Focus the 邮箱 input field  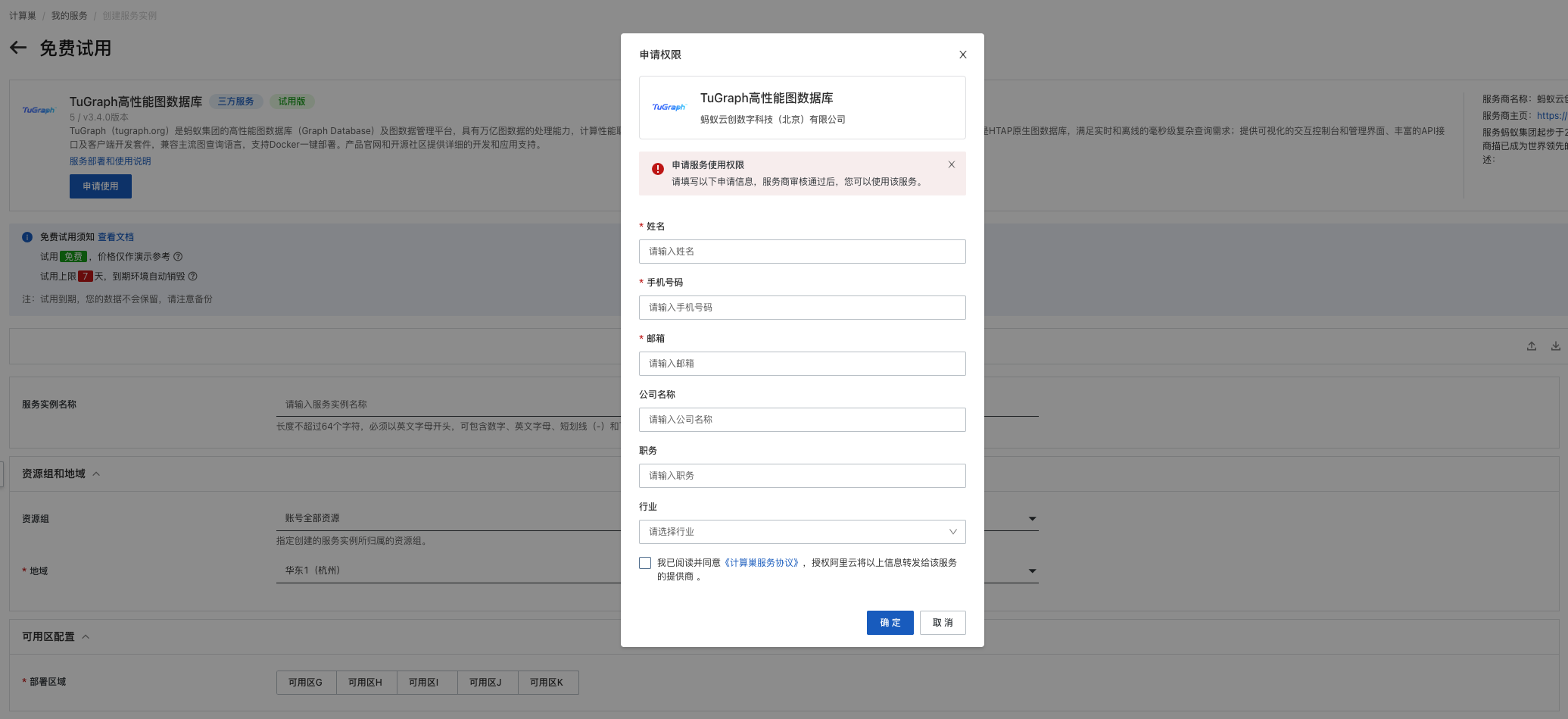click(802, 364)
